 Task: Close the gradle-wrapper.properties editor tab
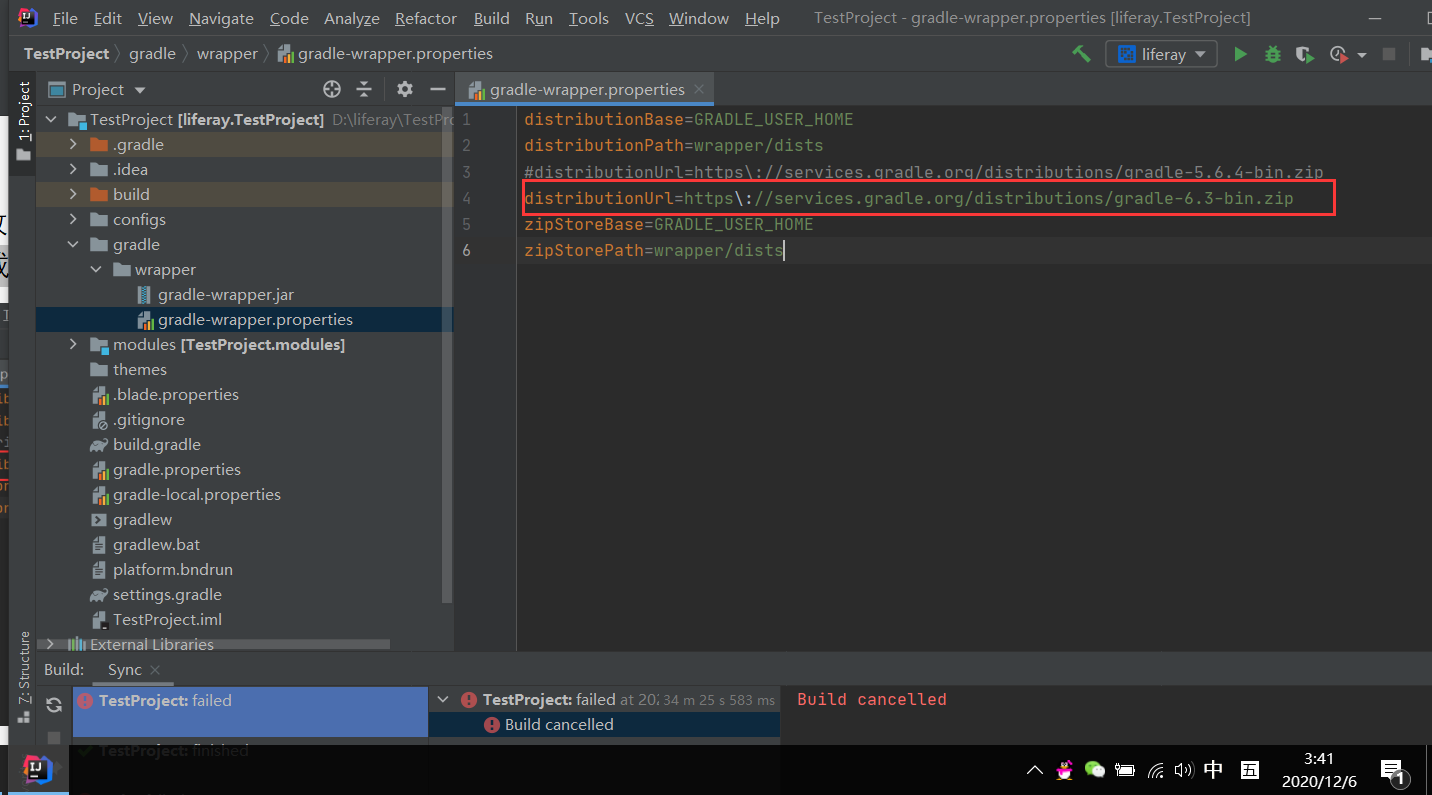pos(700,89)
